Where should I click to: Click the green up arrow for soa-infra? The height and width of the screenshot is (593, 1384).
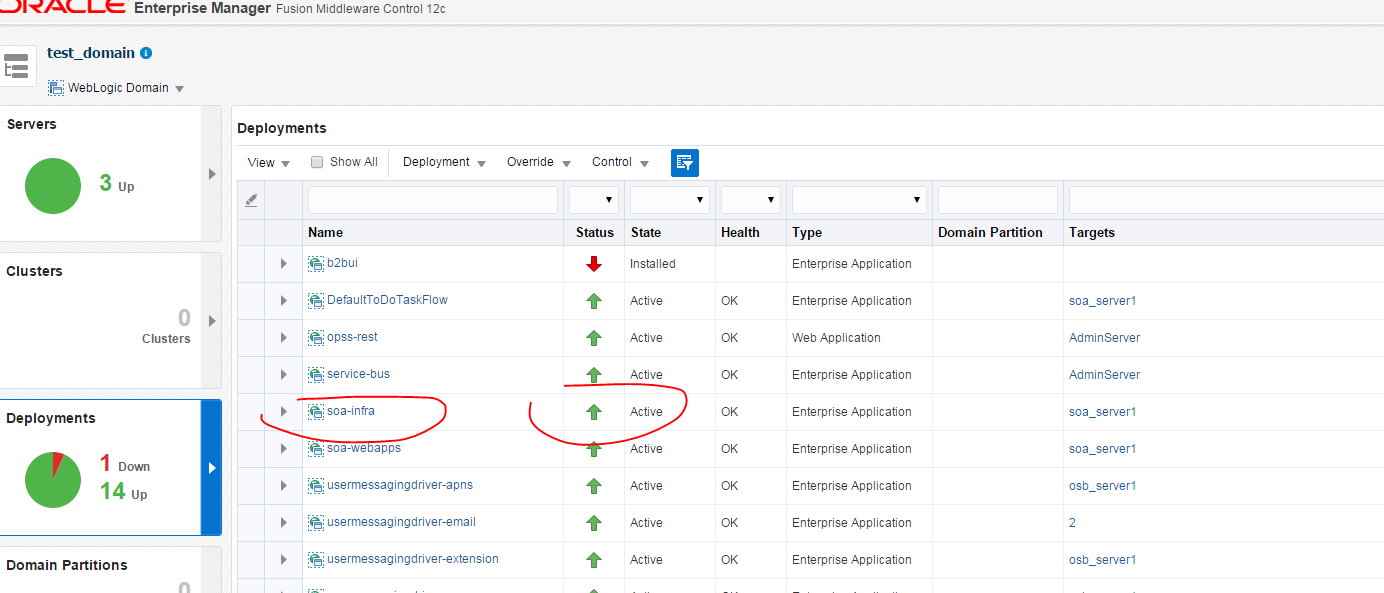coord(594,412)
